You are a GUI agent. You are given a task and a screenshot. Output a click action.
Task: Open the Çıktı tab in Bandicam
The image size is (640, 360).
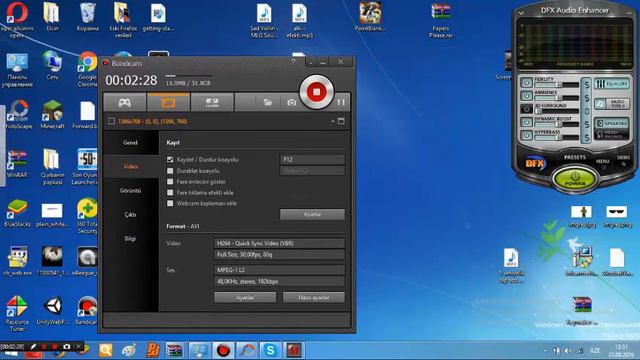pyautogui.click(x=131, y=215)
